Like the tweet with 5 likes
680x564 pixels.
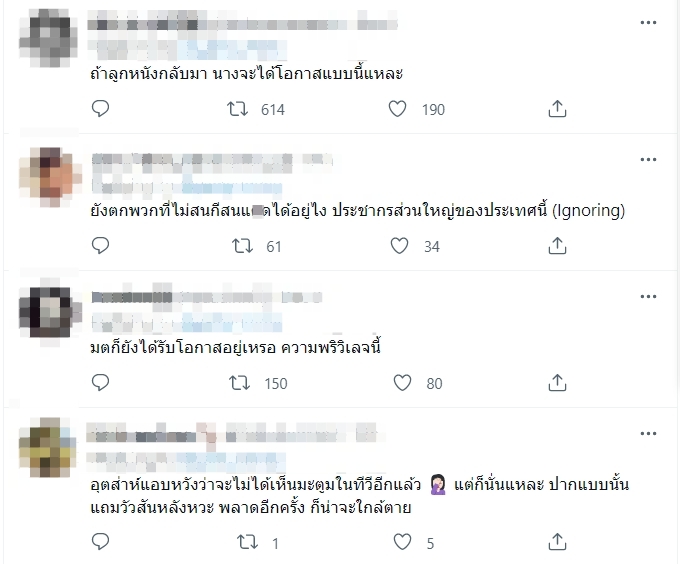coord(402,542)
